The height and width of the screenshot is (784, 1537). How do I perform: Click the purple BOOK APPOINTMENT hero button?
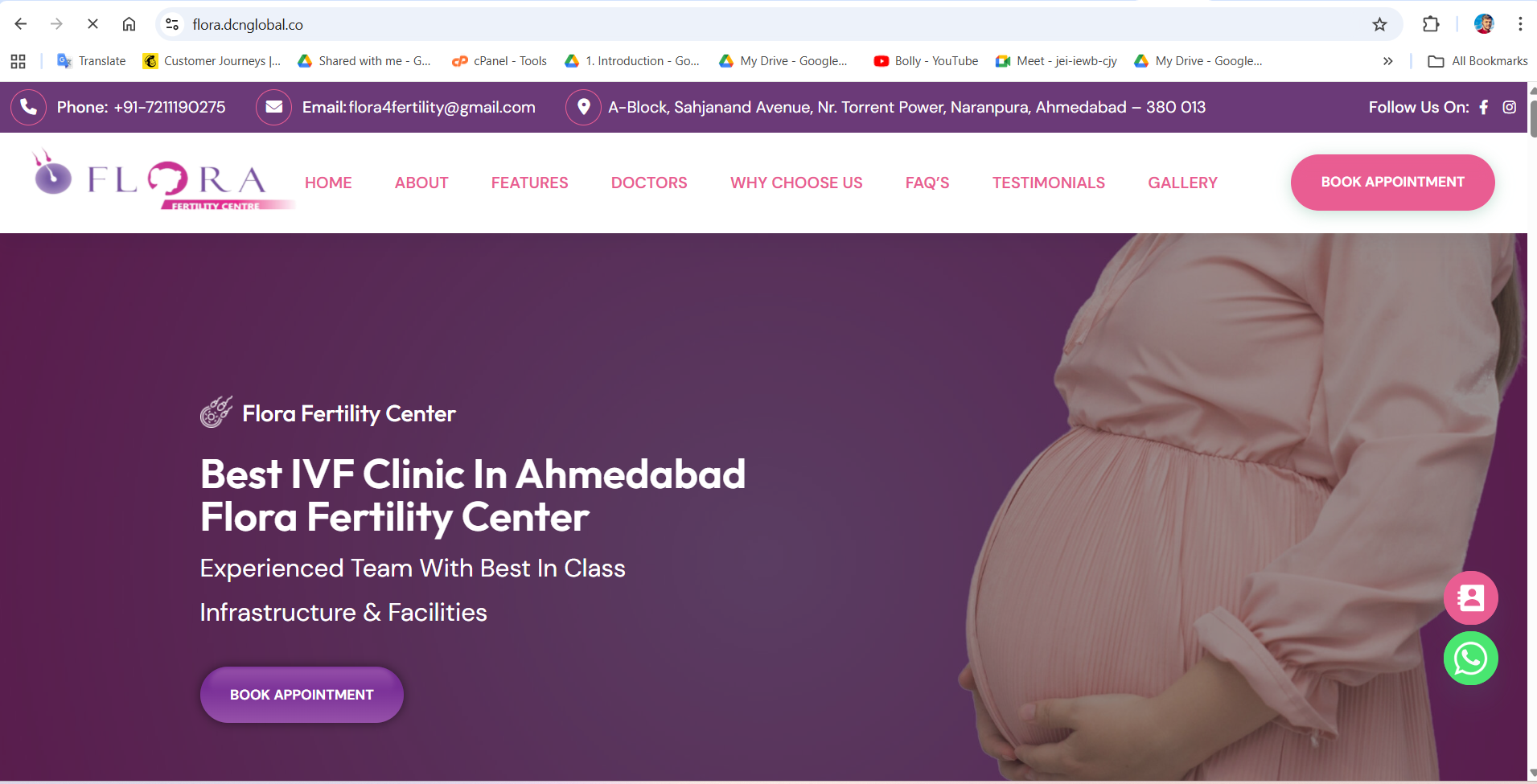pos(302,695)
